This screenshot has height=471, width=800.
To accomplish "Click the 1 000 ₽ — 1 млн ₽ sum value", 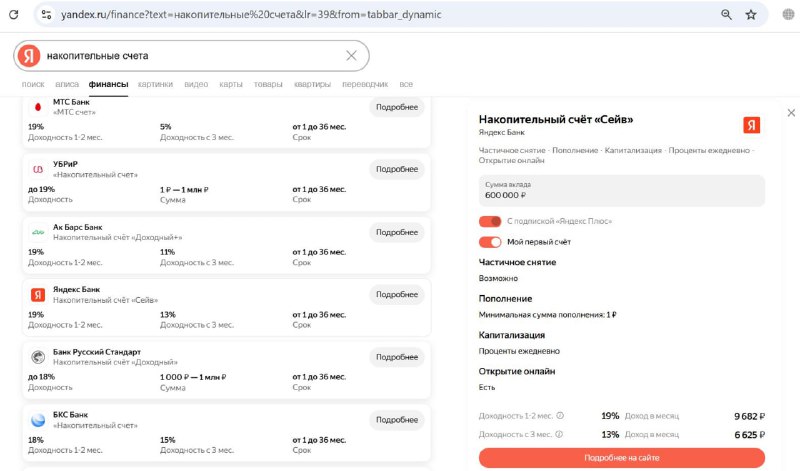I will click(193, 377).
